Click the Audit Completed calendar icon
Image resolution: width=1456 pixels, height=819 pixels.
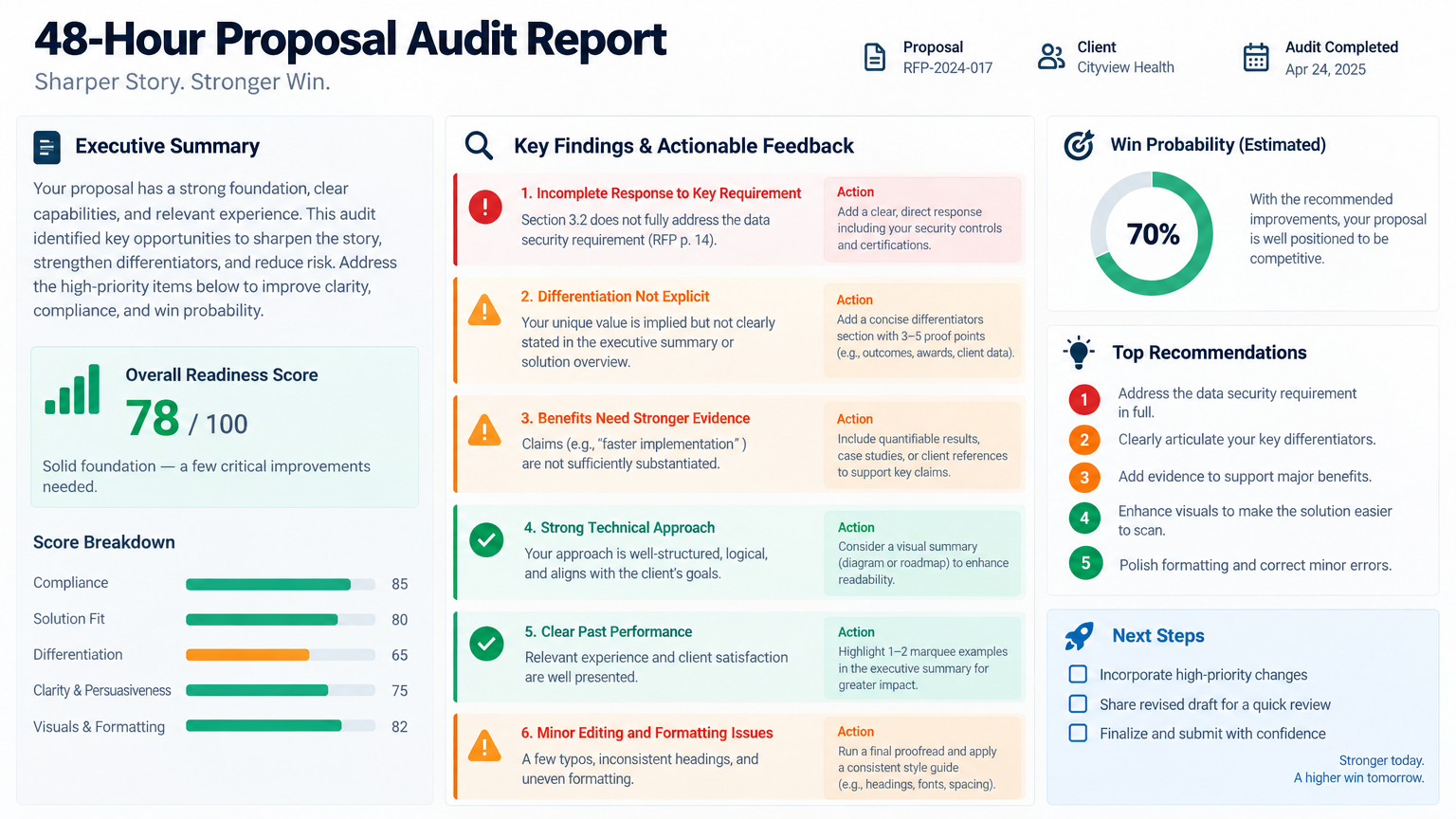[x=1256, y=57]
